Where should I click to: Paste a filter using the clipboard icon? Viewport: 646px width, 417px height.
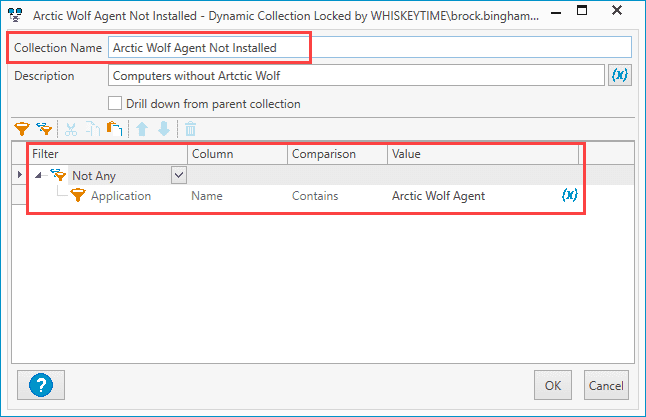coord(115,129)
